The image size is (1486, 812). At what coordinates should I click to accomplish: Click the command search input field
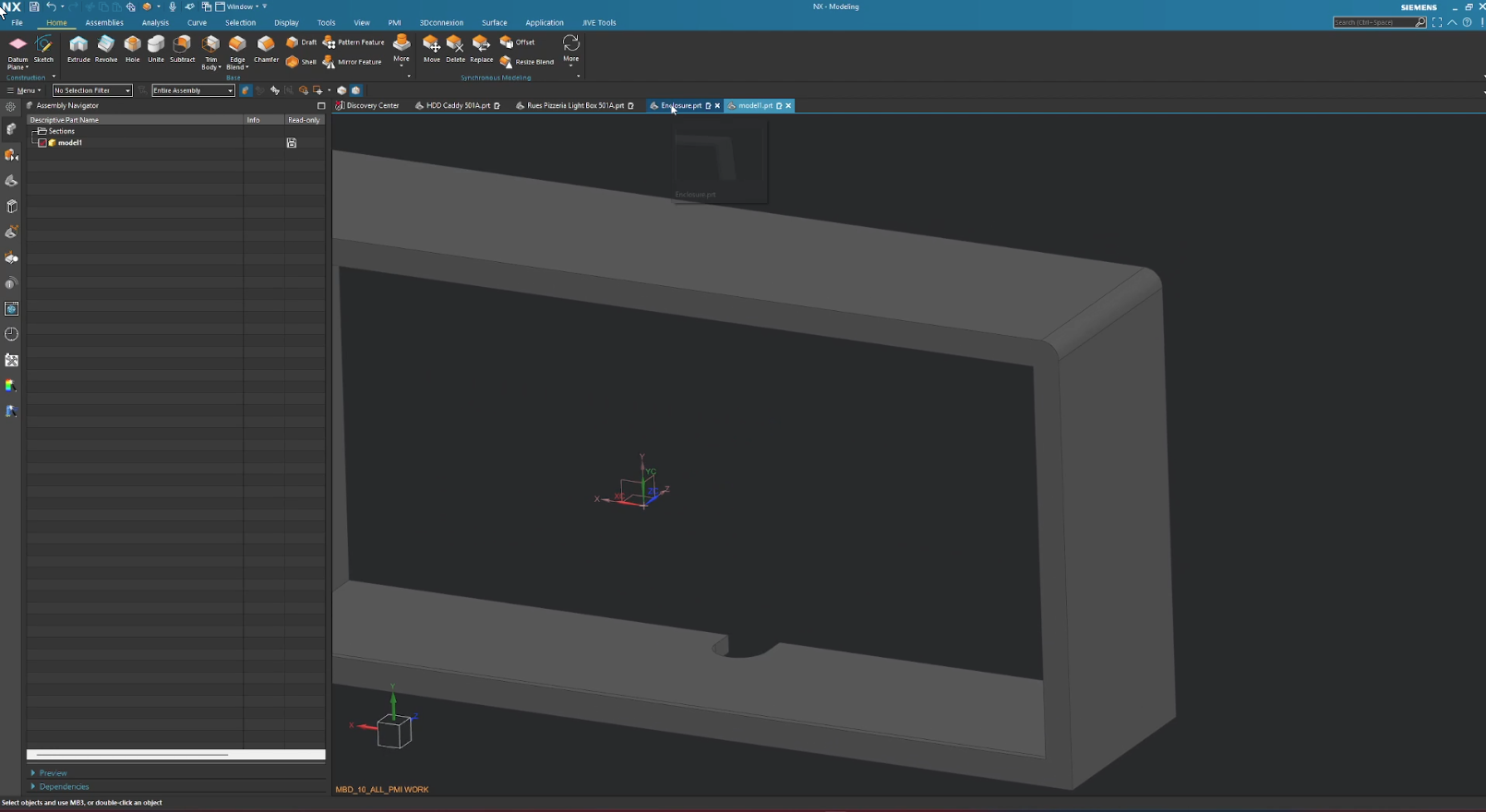(x=1379, y=22)
